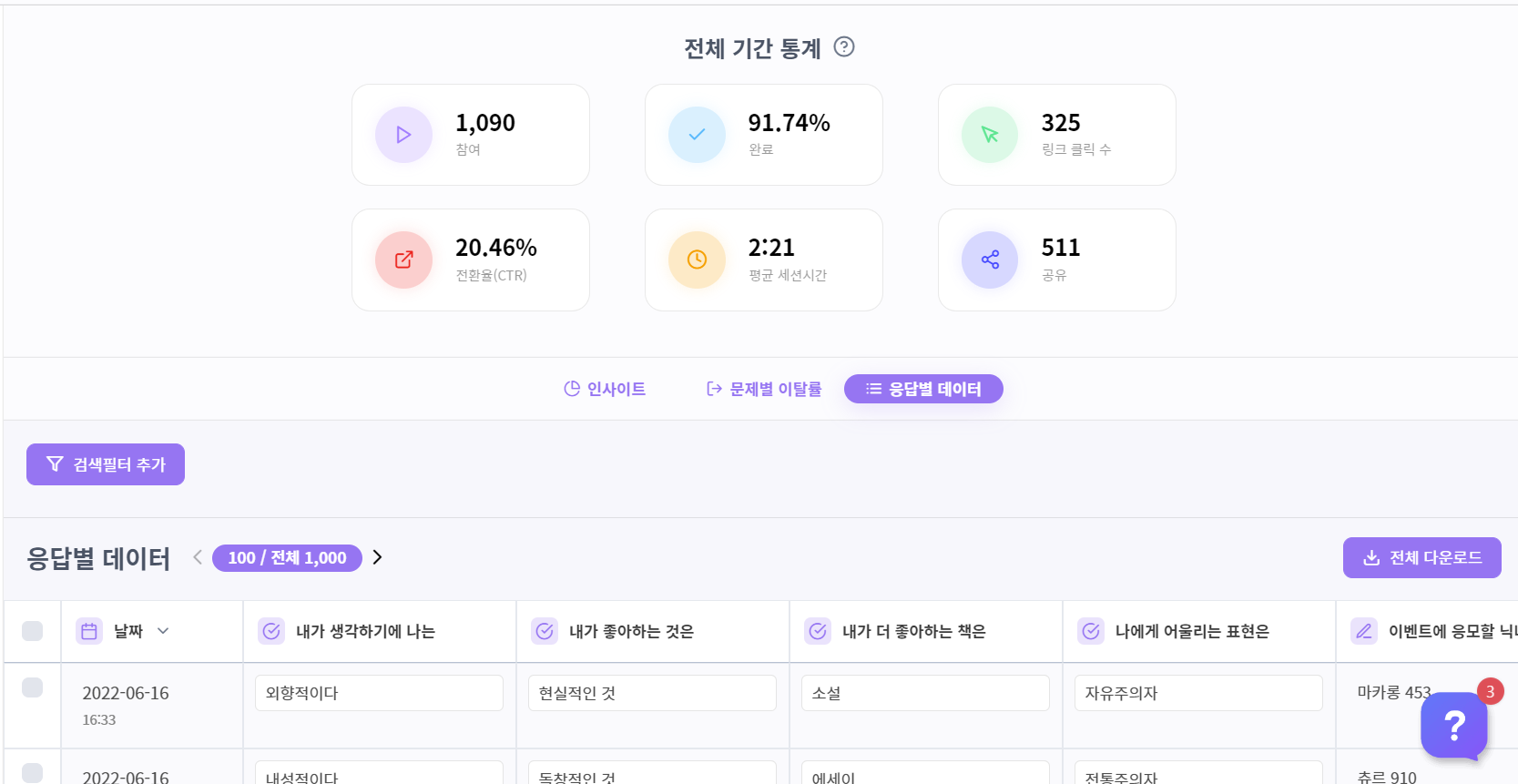Click the help icon beside 전체 기간 통계
The width and height of the screenshot is (1518, 784).
click(x=844, y=46)
